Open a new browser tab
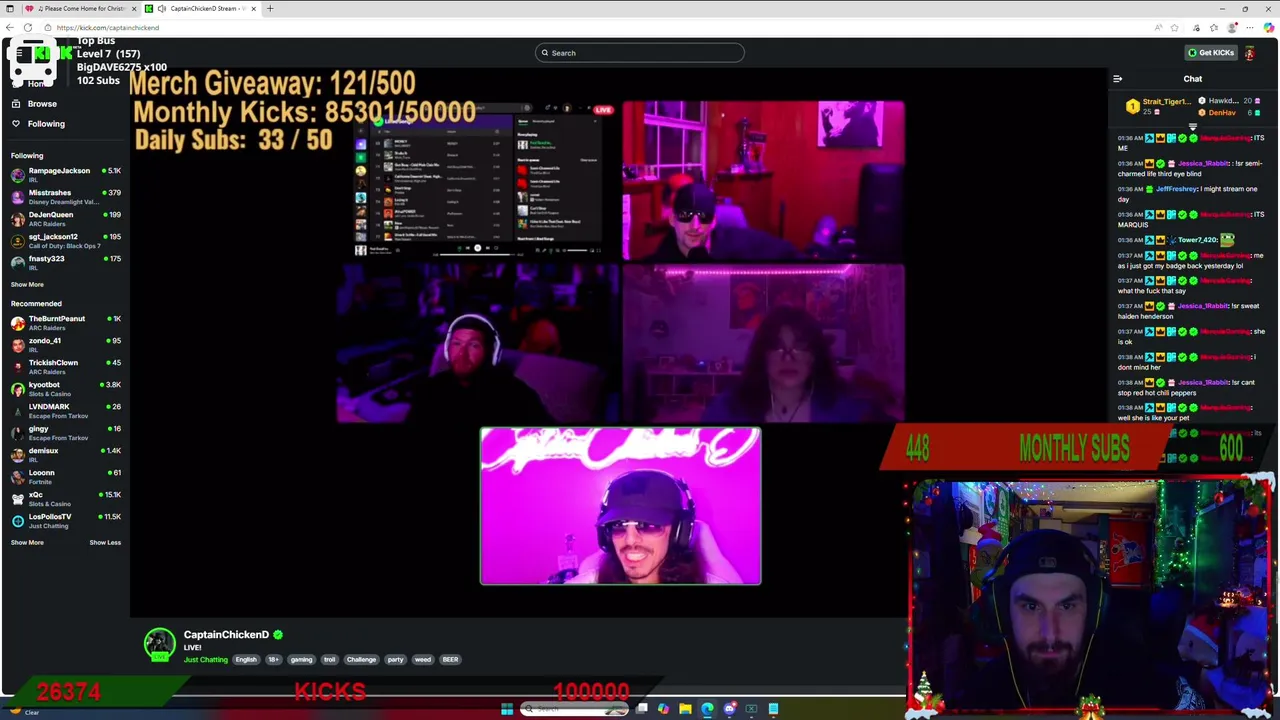 (270, 8)
